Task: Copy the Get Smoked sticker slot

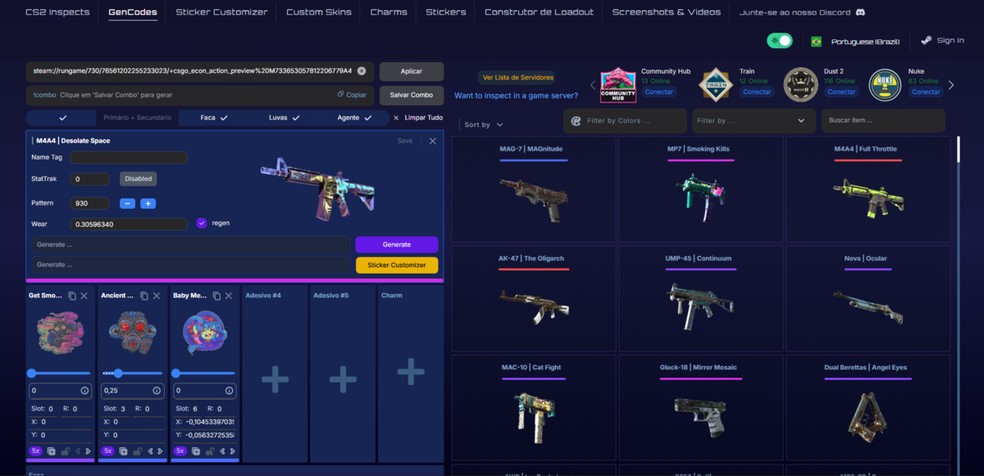Action: coord(72,295)
